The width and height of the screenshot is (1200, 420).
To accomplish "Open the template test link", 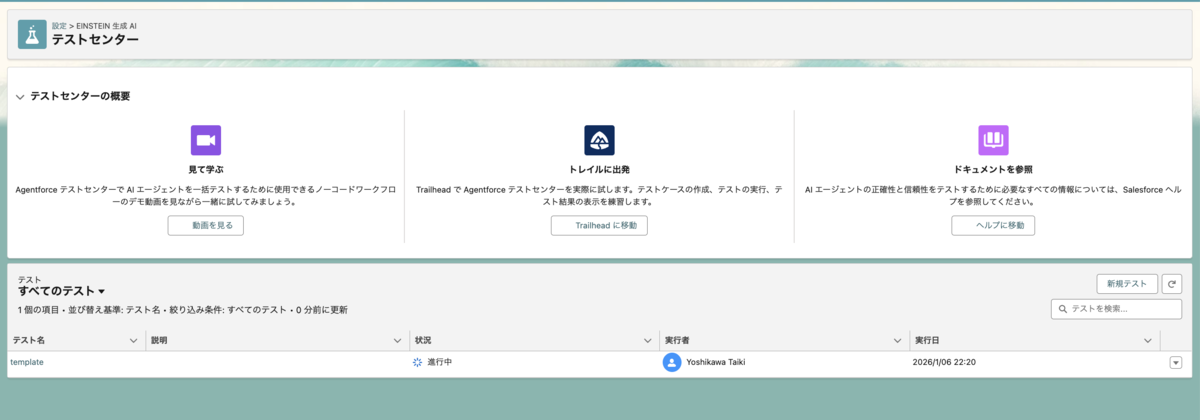I will pyautogui.click(x=27, y=362).
